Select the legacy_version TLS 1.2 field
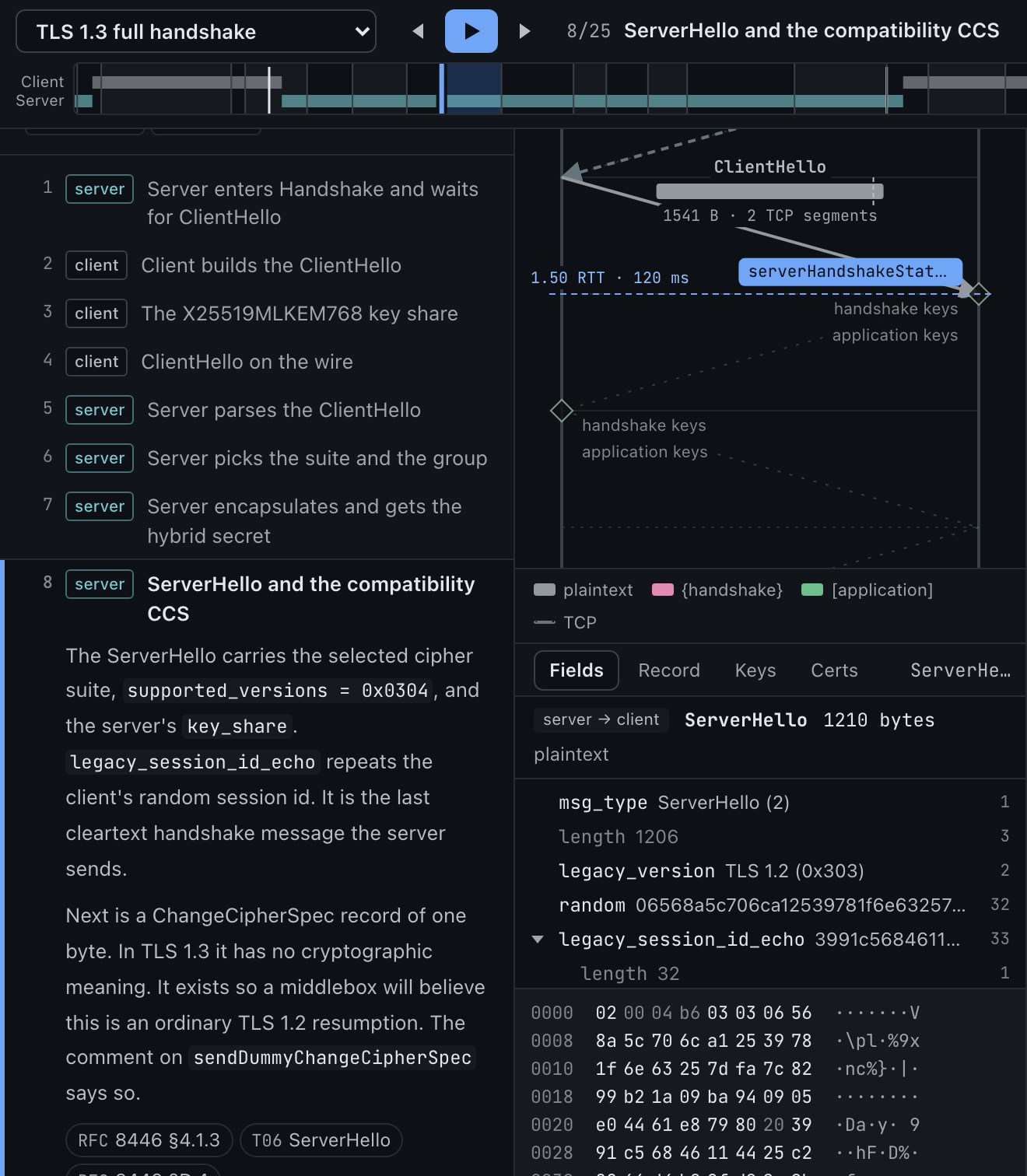Image resolution: width=1027 pixels, height=1176 pixels. point(770,871)
